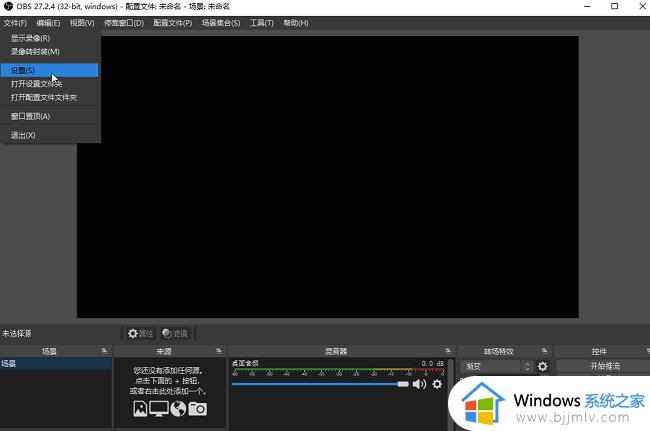
Task: Open the 视图(V) menu
Action: 82,23
